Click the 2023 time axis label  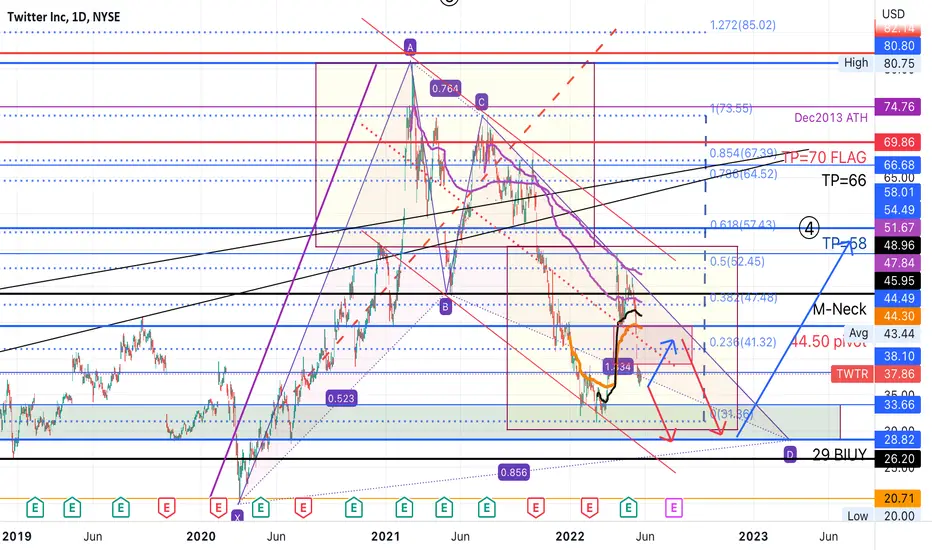pyautogui.click(x=753, y=536)
